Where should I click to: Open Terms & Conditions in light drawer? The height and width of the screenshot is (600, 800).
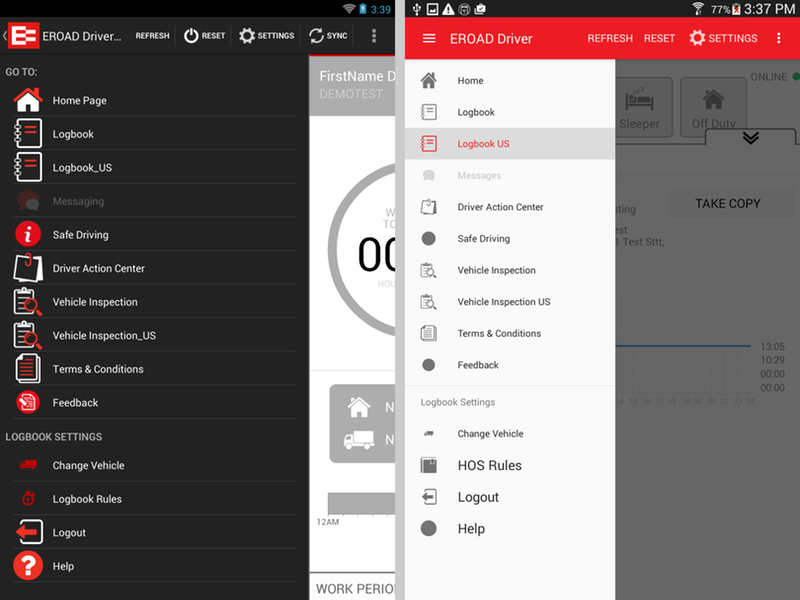tap(510, 334)
